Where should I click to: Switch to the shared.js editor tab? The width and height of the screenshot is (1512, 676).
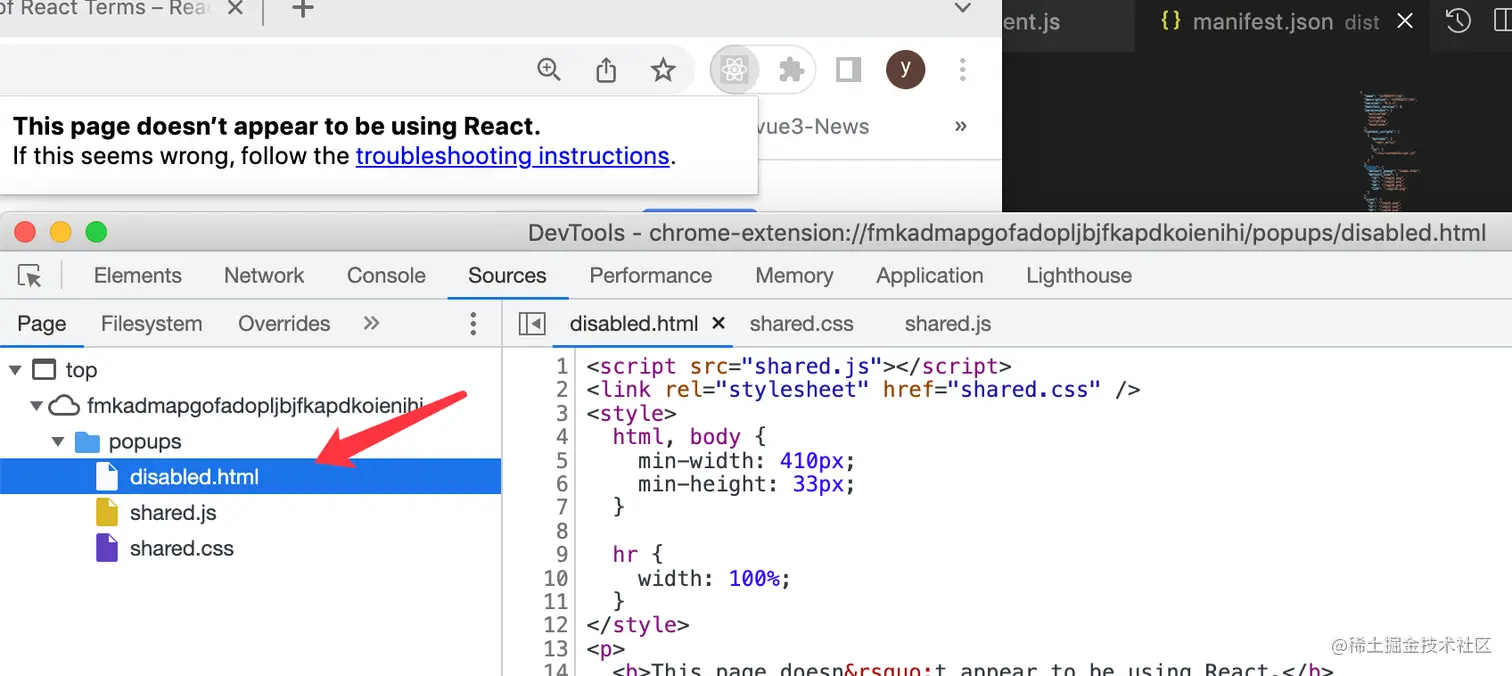coord(948,324)
